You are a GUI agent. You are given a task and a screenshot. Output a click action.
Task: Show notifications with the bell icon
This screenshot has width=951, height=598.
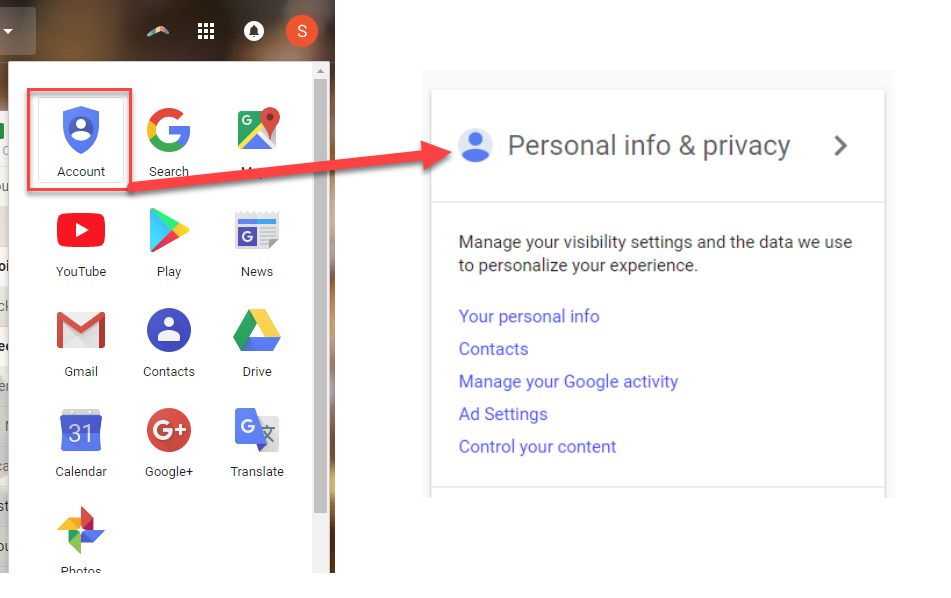[254, 31]
